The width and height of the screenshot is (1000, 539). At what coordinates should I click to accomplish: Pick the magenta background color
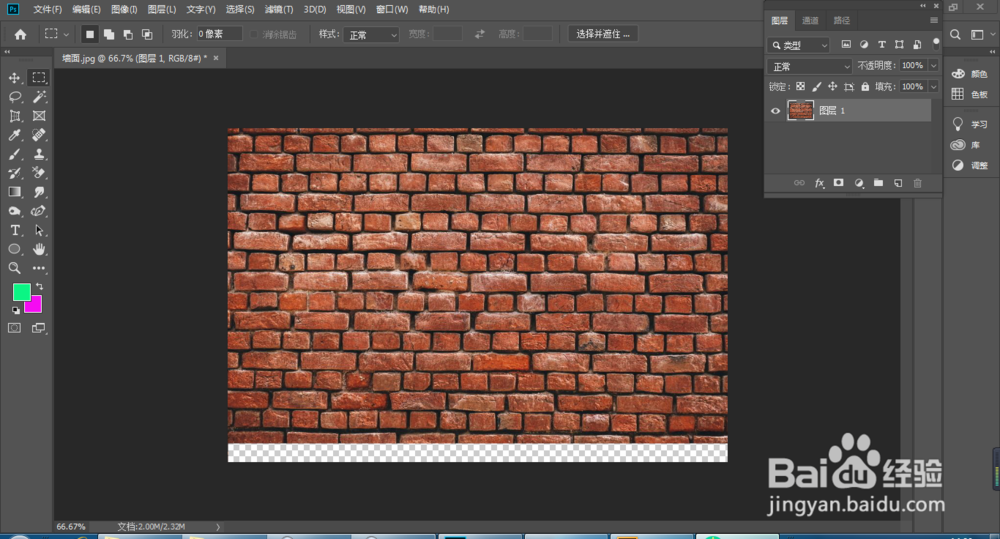pos(36,307)
